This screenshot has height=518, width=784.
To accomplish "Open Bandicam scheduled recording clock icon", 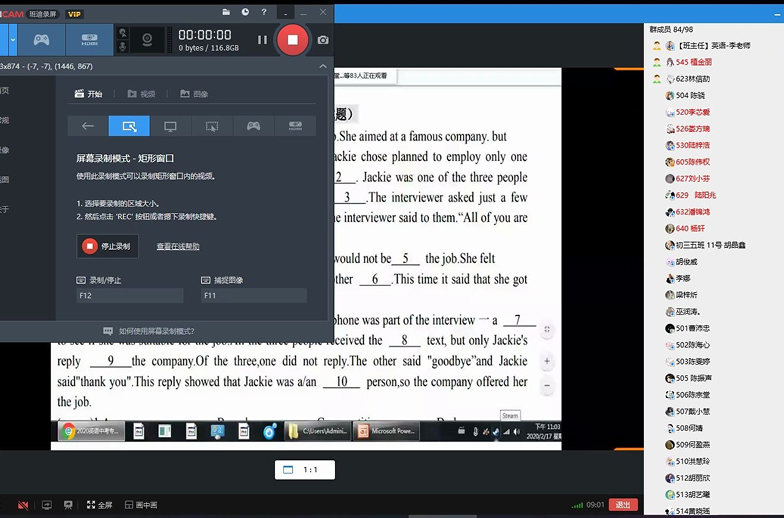I will pyautogui.click(x=245, y=12).
